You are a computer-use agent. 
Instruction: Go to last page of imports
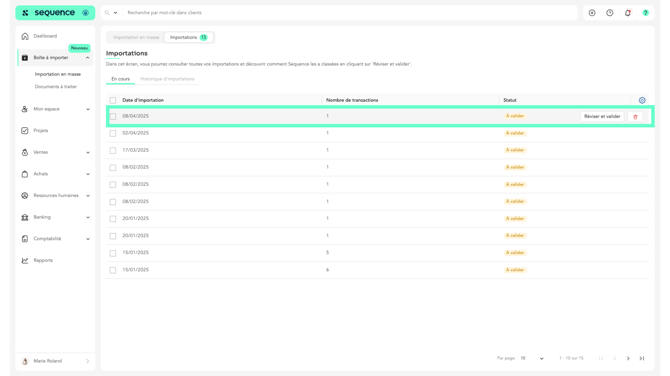click(x=642, y=358)
